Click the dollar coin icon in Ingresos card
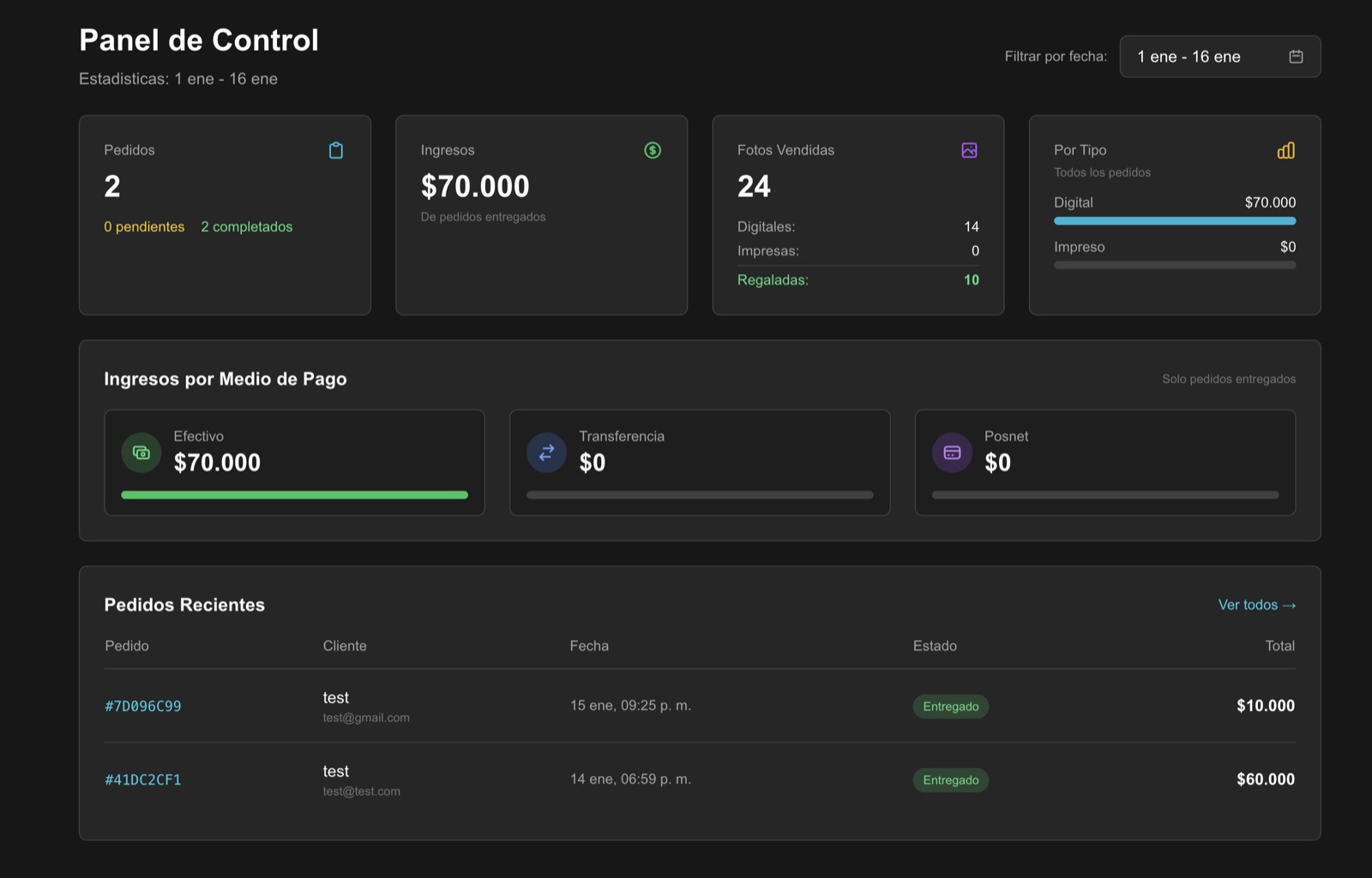 pos(653,151)
